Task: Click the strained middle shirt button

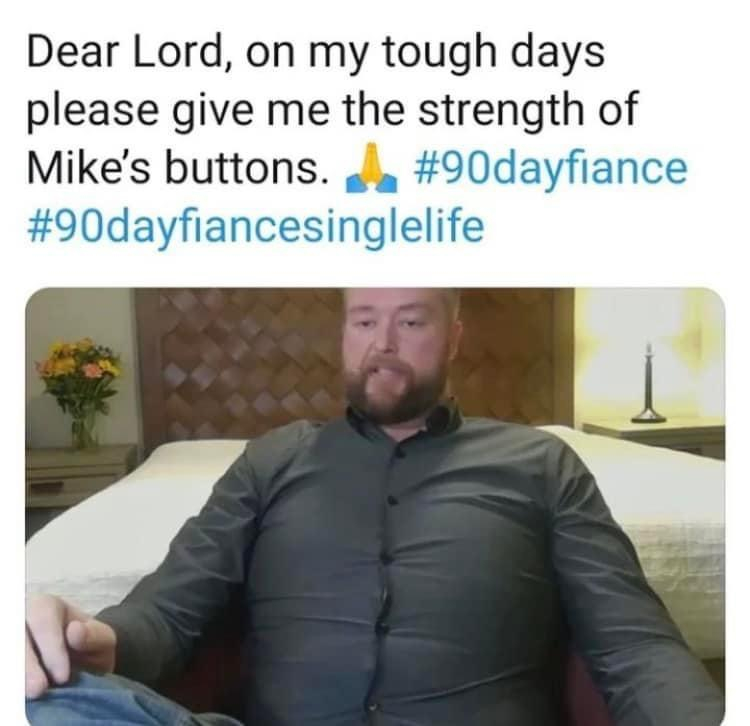Action: (385, 557)
